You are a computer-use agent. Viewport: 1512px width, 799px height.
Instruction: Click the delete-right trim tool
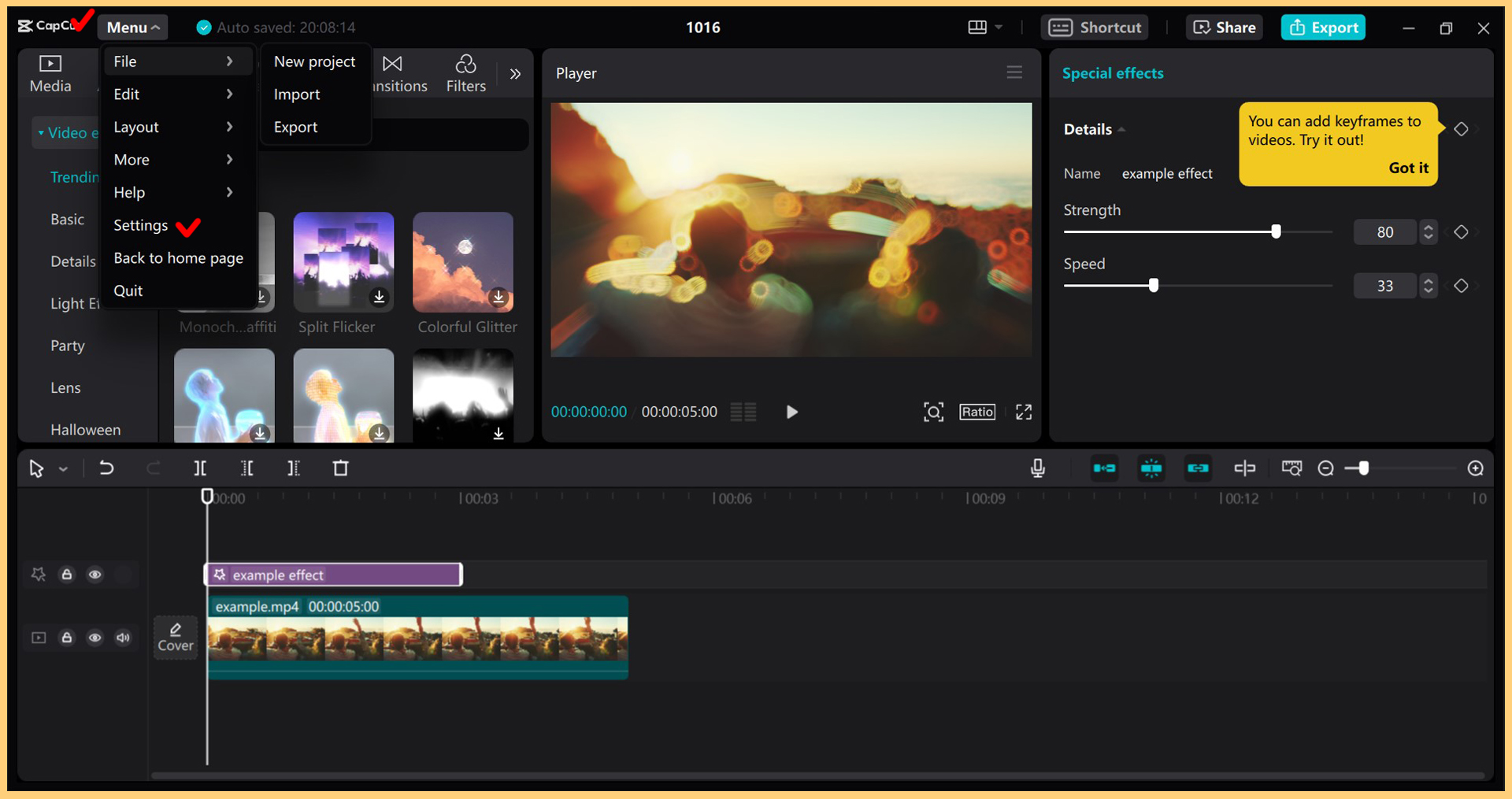[x=293, y=468]
